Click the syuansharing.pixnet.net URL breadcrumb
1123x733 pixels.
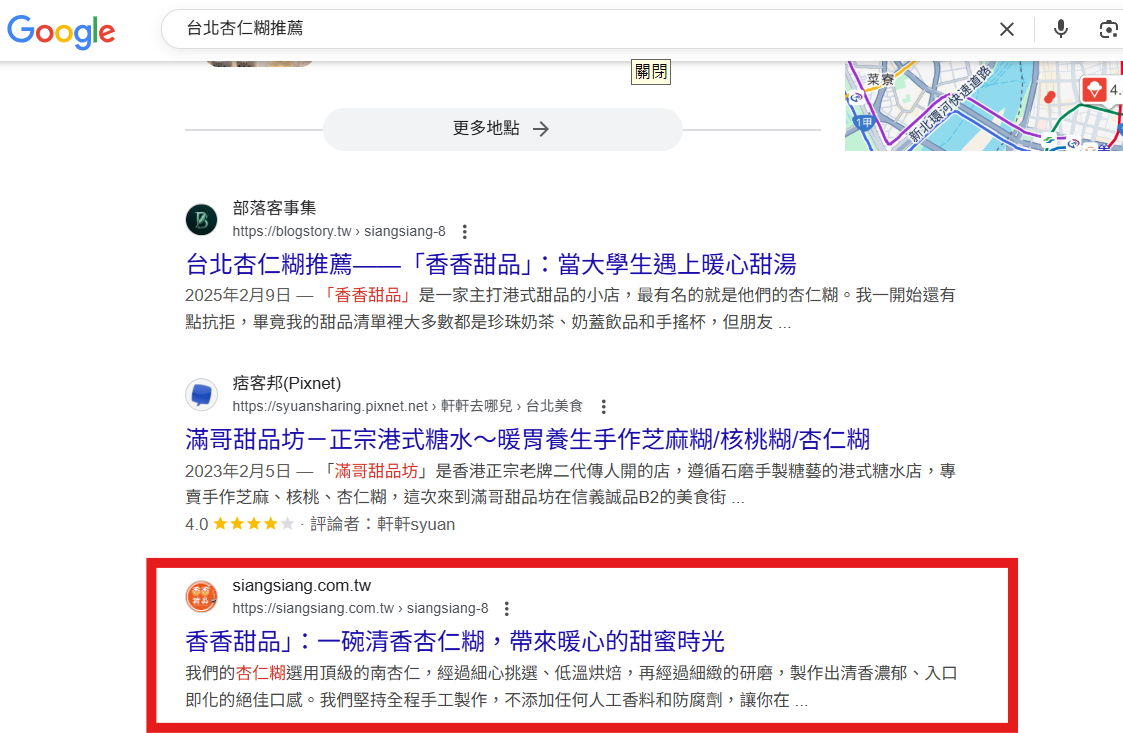tap(407, 406)
